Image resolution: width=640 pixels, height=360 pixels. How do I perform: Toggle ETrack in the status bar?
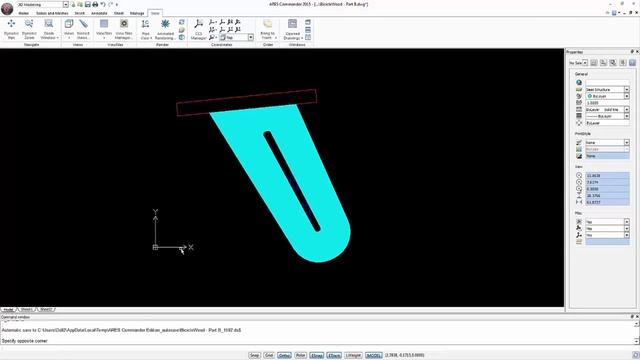pos(334,355)
